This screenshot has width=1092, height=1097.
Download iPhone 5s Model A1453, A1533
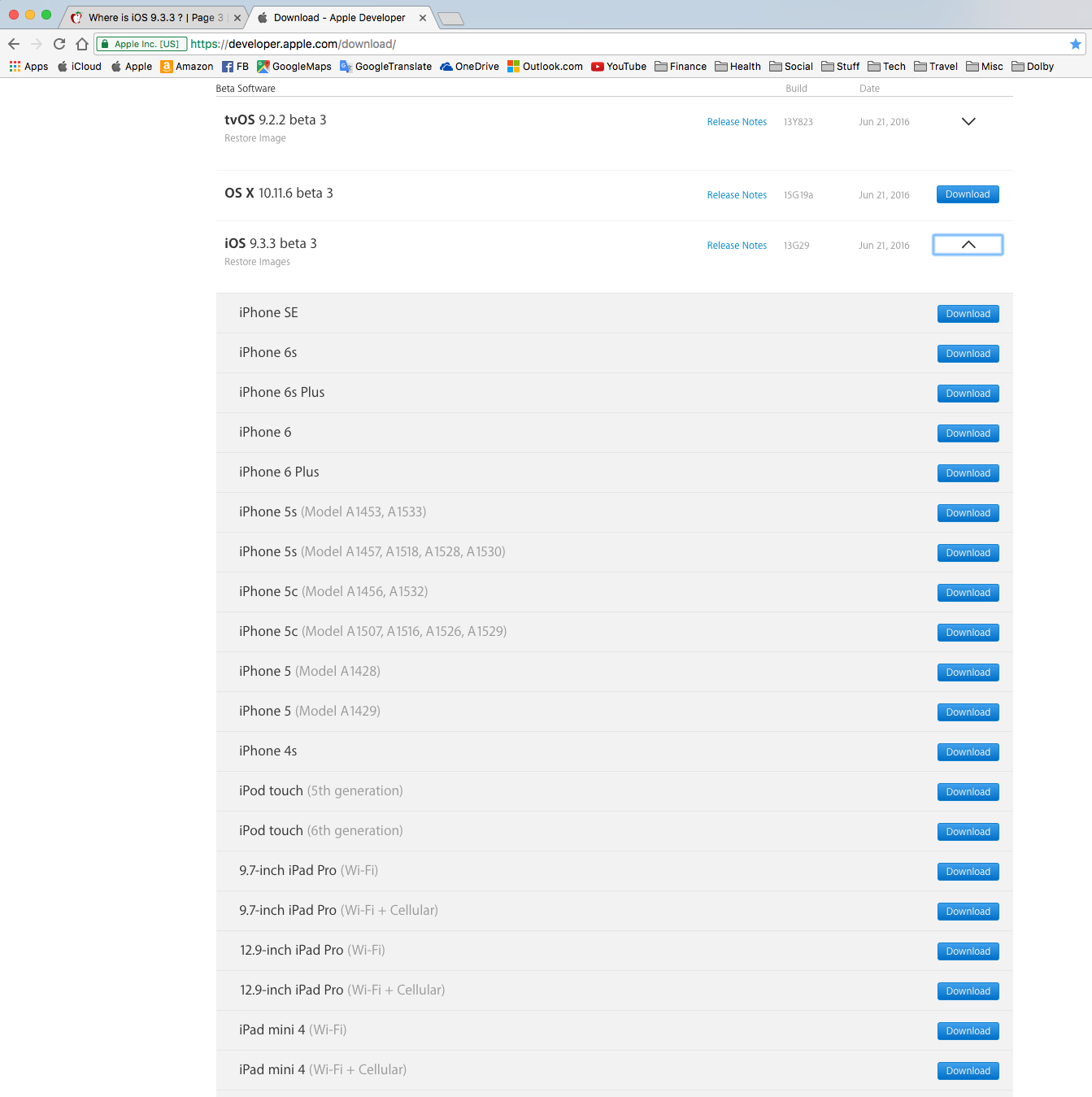point(968,513)
